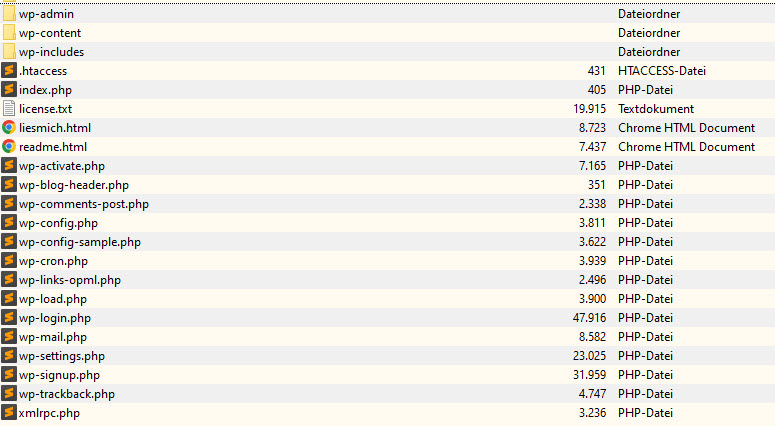
Task: Select the wp-includes folder icon
Action: click(x=9, y=52)
